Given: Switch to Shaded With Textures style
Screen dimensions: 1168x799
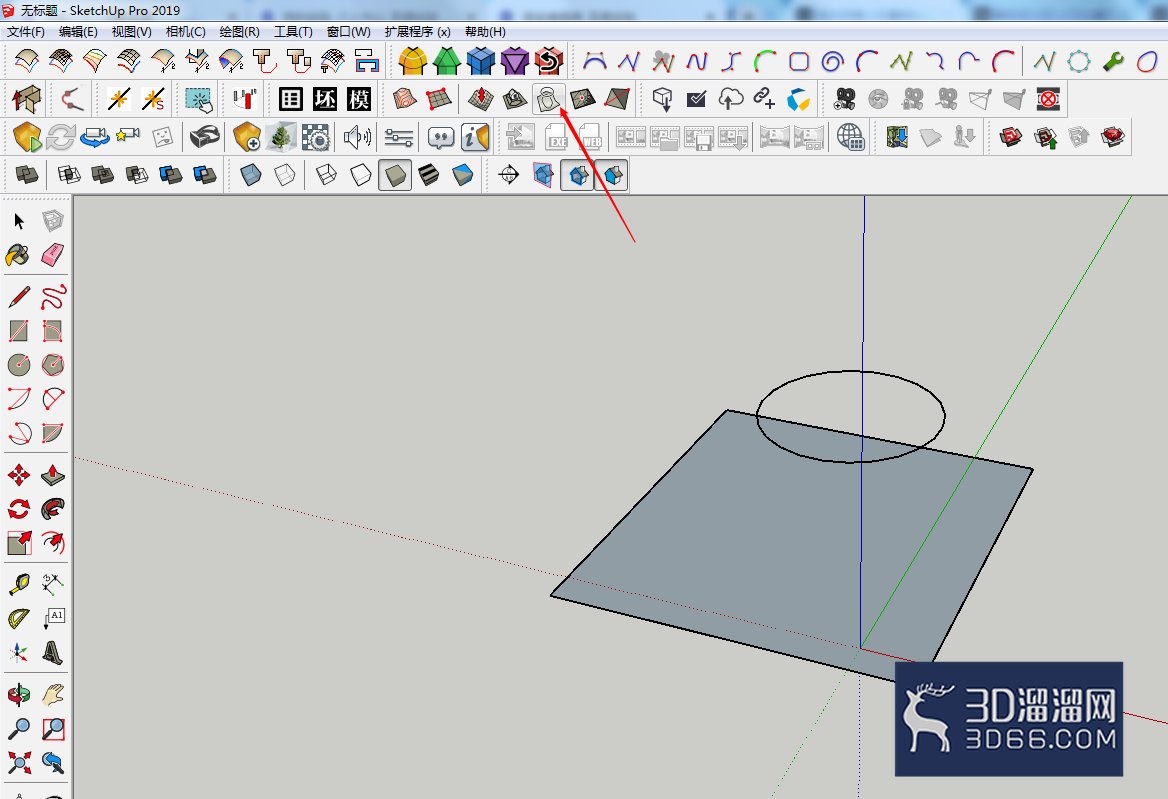Looking at the screenshot, I should 428,175.
